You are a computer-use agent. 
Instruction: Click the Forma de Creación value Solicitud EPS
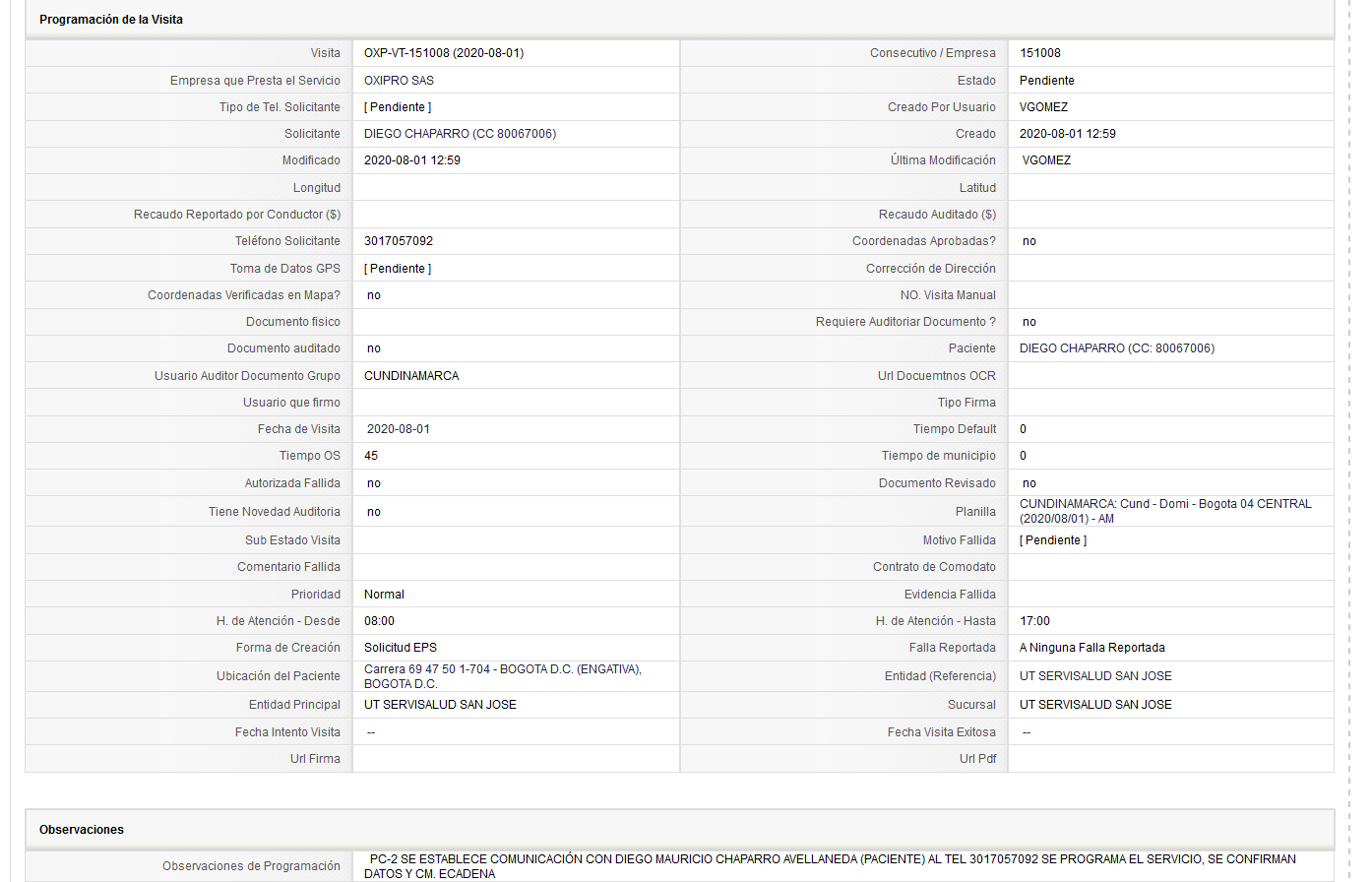(401, 648)
